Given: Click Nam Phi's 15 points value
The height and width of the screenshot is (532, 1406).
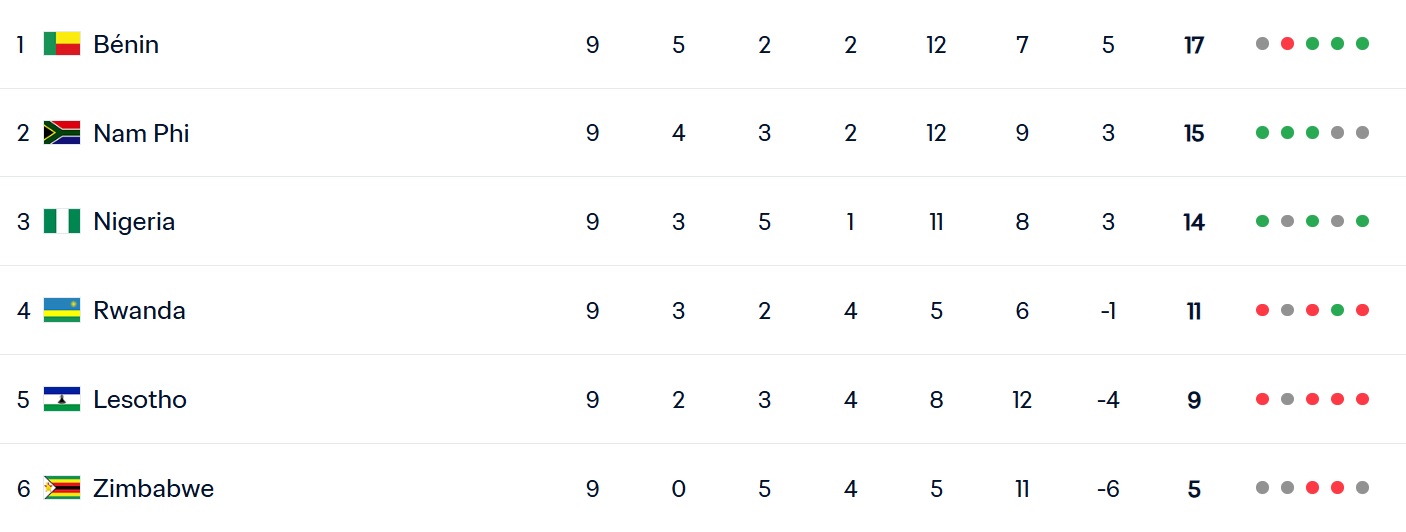Looking at the screenshot, I should click(1194, 133).
